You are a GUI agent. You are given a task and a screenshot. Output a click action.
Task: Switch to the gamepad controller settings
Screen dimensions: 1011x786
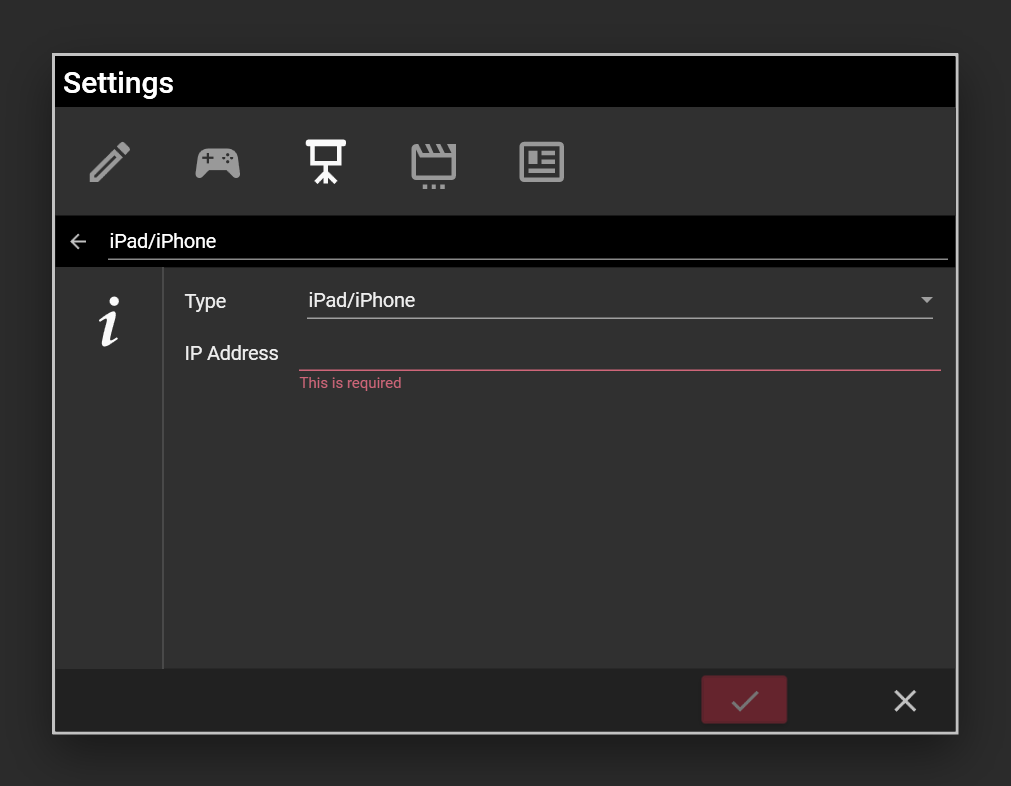click(217, 162)
